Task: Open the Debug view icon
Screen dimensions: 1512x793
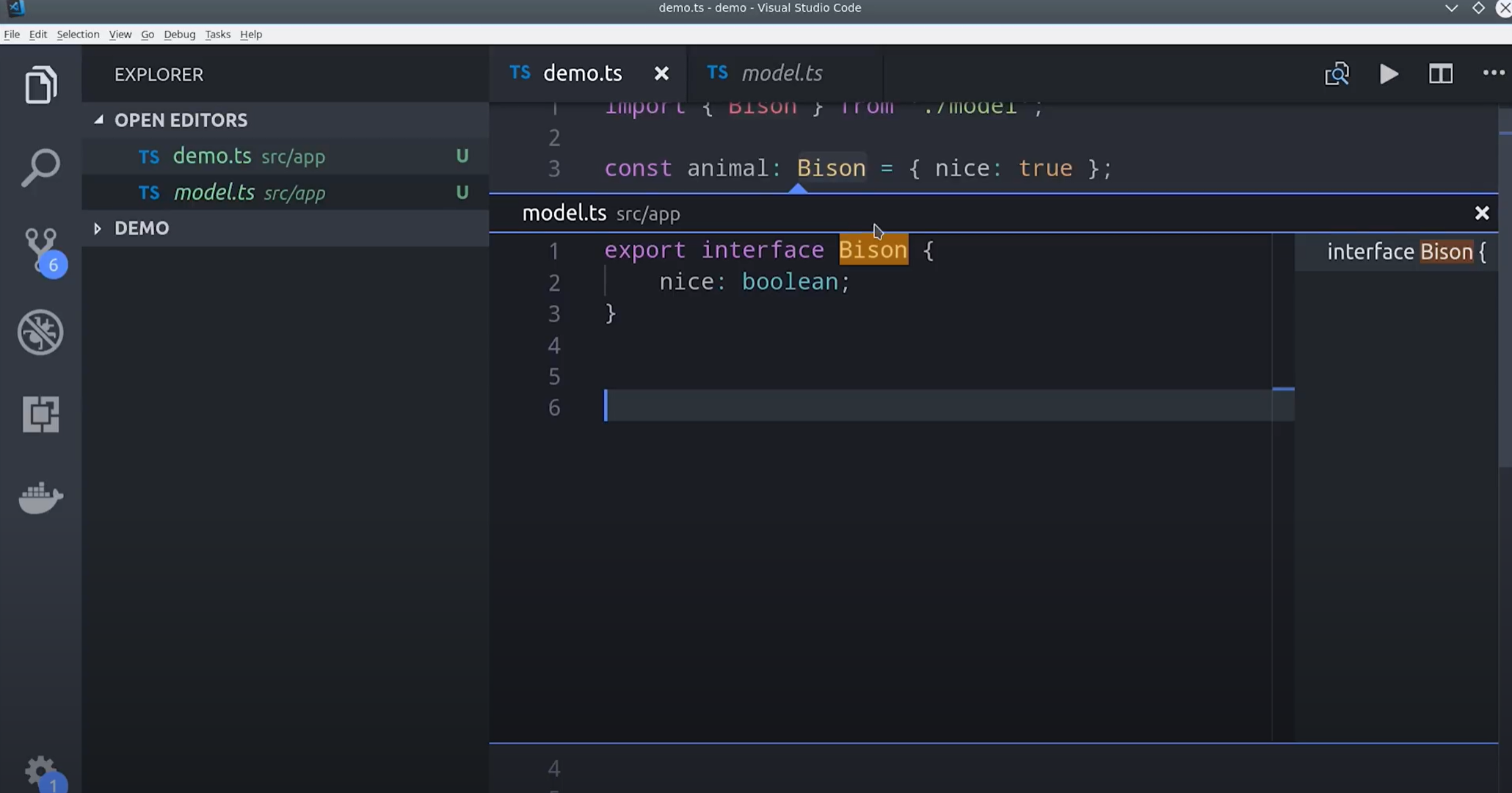Action: (x=40, y=333)
